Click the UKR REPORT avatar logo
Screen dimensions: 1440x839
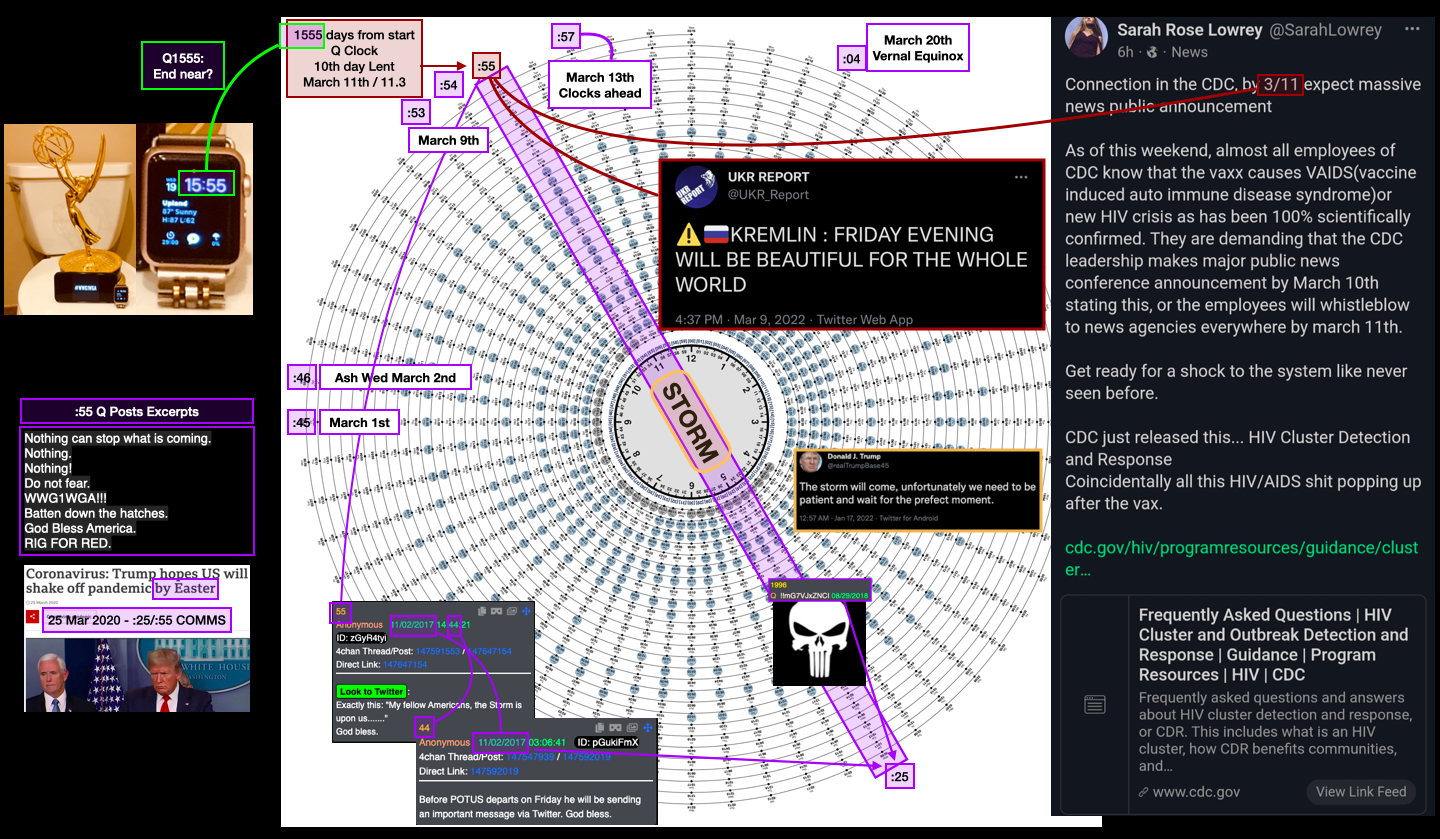coord(697,185)
